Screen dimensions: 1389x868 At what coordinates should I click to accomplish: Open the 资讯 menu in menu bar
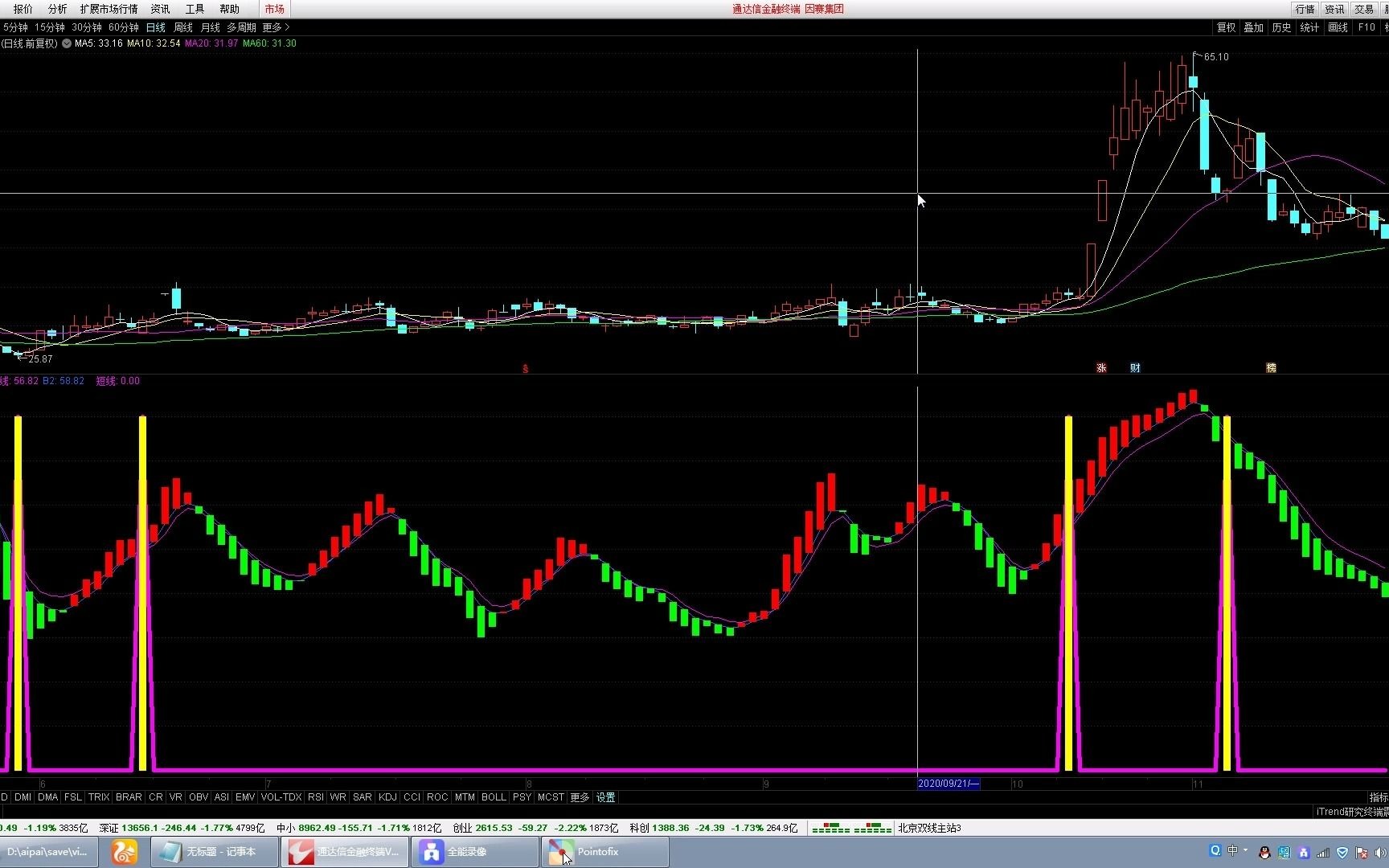(161, 9)
